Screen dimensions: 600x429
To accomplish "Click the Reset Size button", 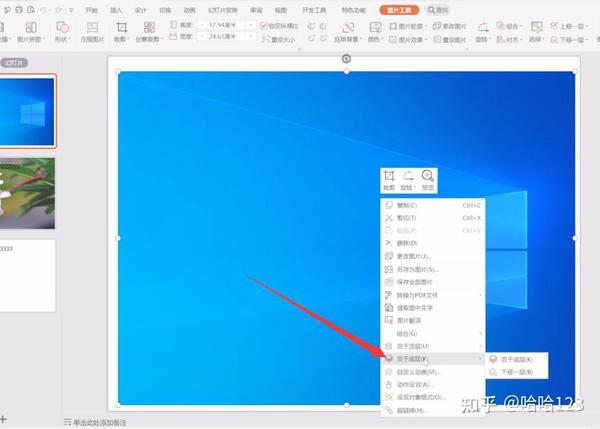I will tap(279, 39).
